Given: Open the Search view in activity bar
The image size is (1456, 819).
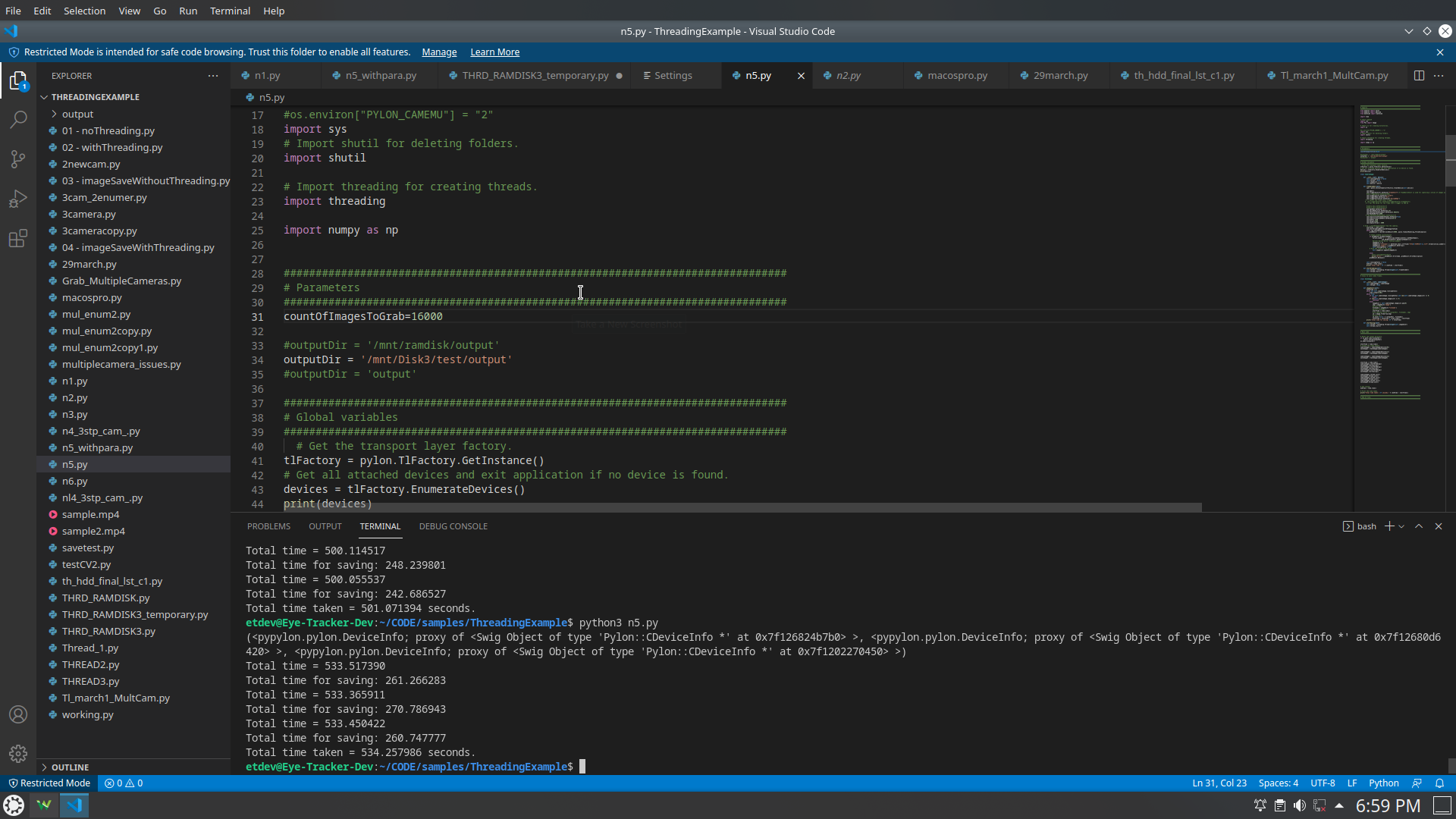Looking at the screenshot, I should 18,120.
